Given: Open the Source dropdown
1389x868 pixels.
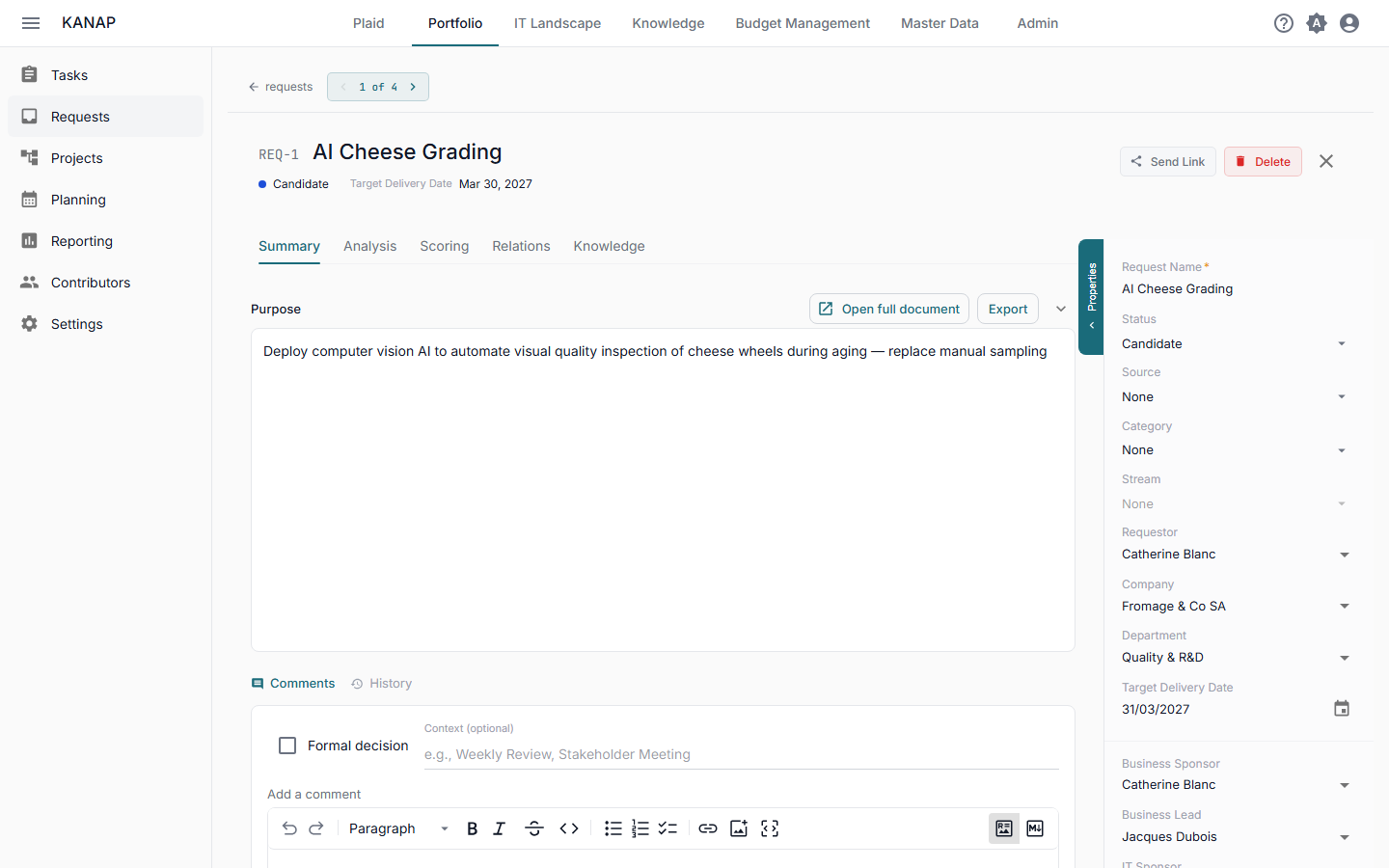Looking at the screenshot, I should (x=1235, y=397).
